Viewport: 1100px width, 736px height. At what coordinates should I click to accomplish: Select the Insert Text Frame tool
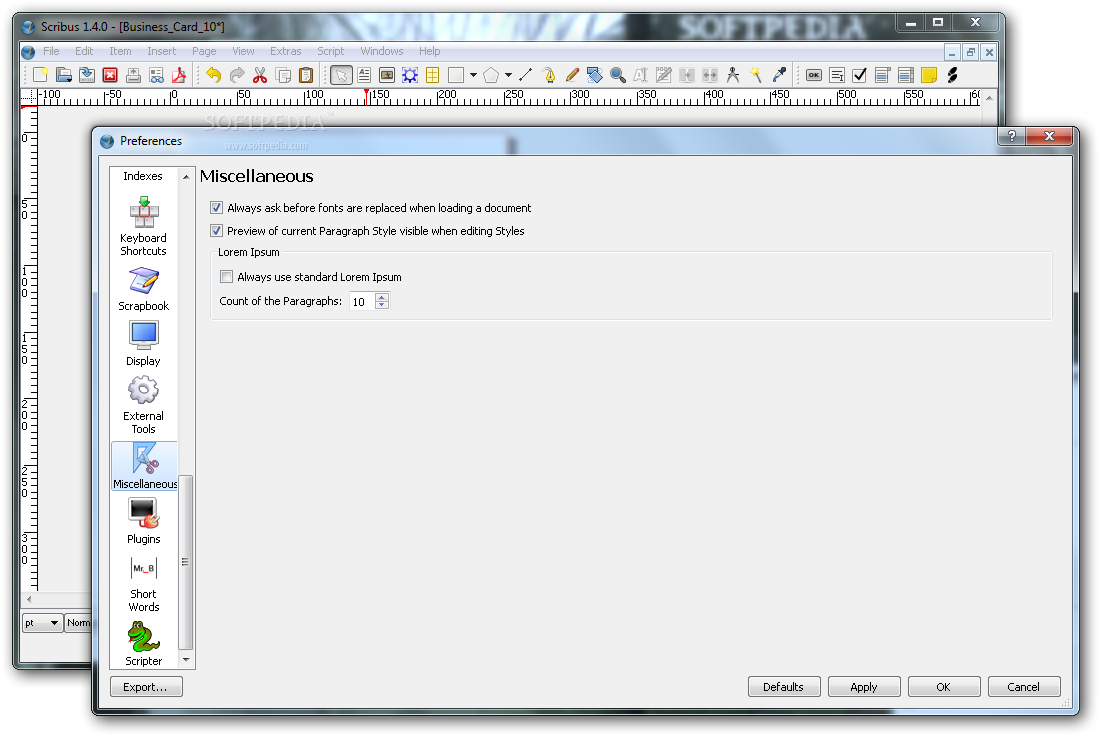(364, 75)
